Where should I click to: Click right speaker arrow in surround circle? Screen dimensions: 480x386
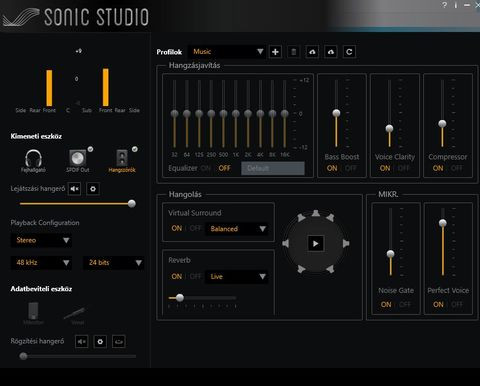pos(346,243)
